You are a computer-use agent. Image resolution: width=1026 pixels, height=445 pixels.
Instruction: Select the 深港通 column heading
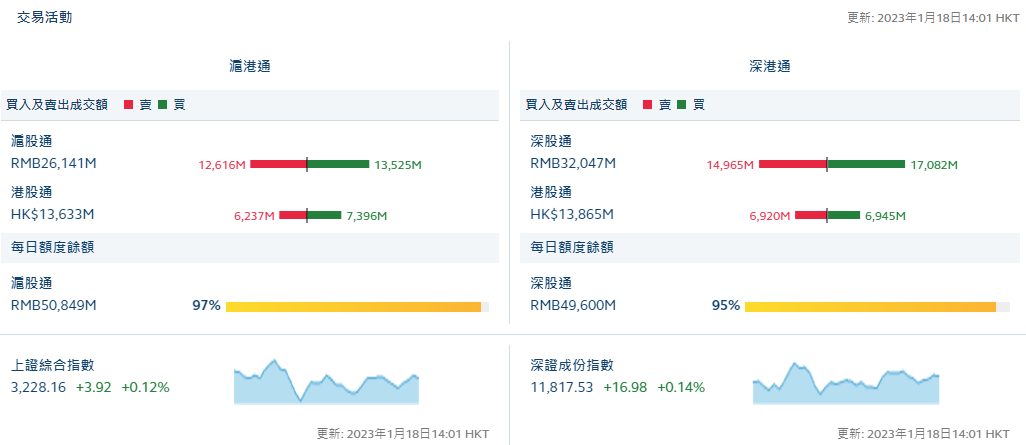click(769, 66)
